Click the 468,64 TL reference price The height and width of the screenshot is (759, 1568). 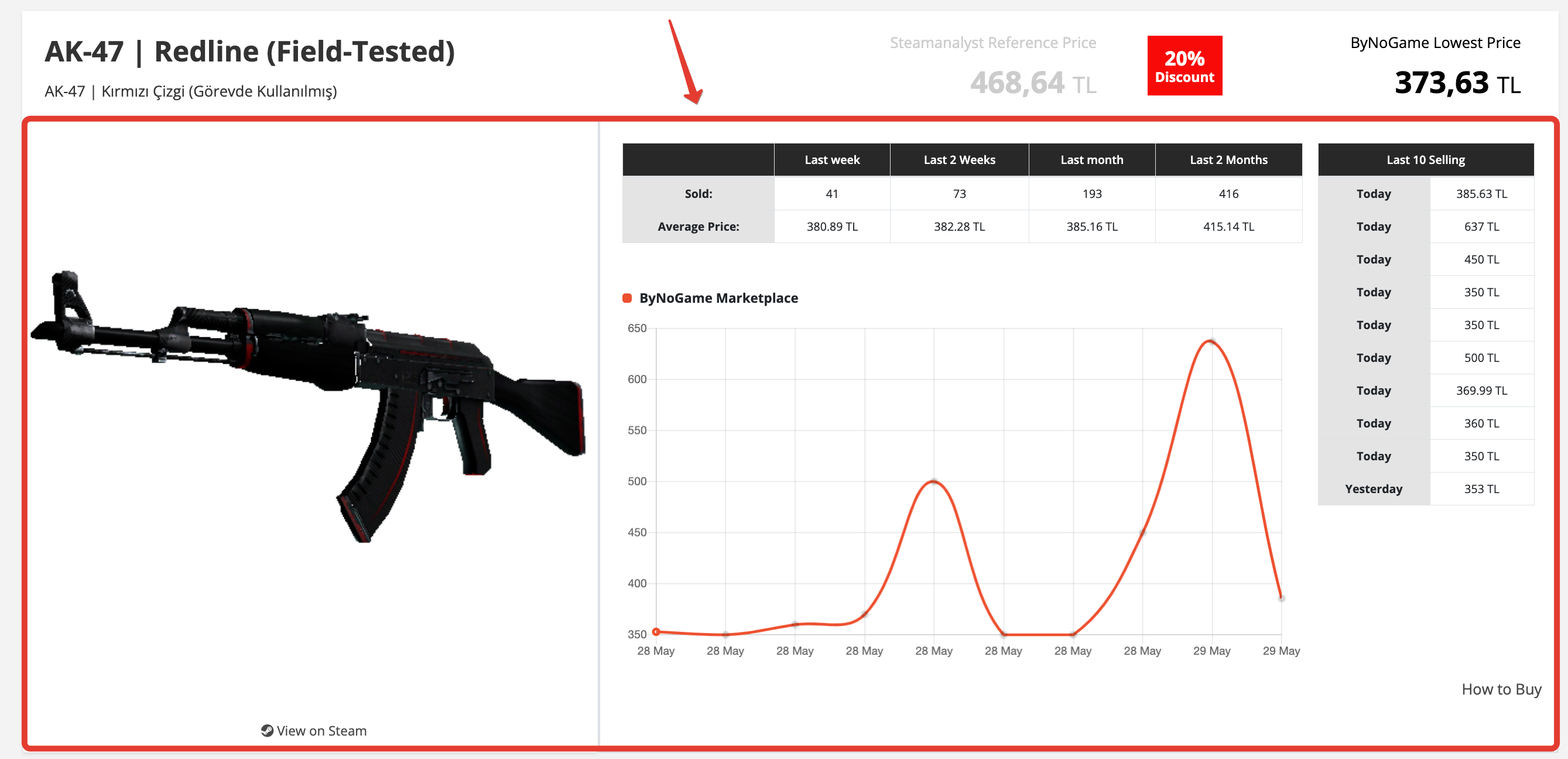[x=1033, y=83]
